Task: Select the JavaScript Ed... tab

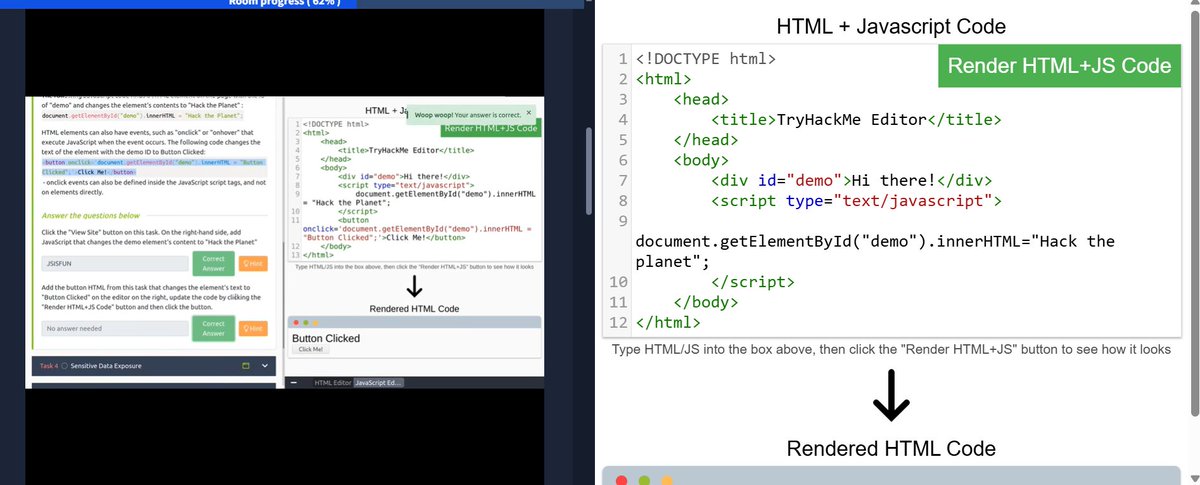Action: pos(380,382)
